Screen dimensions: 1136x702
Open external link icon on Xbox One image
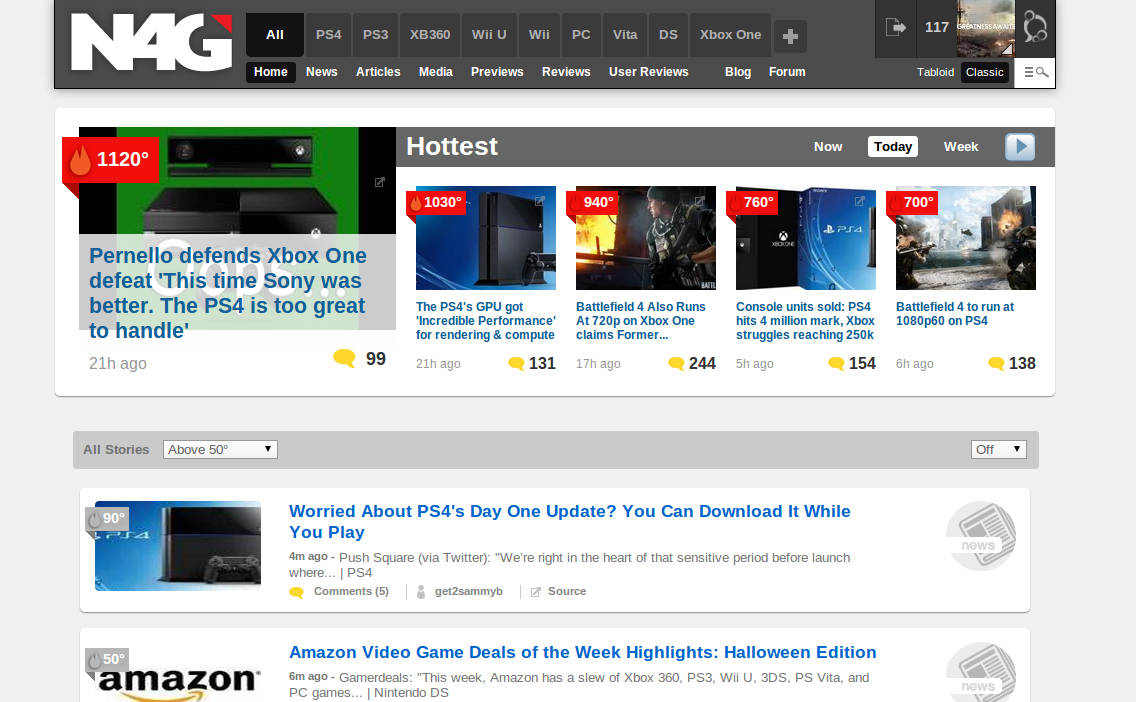pyautogui.click(x=380, y=183)
